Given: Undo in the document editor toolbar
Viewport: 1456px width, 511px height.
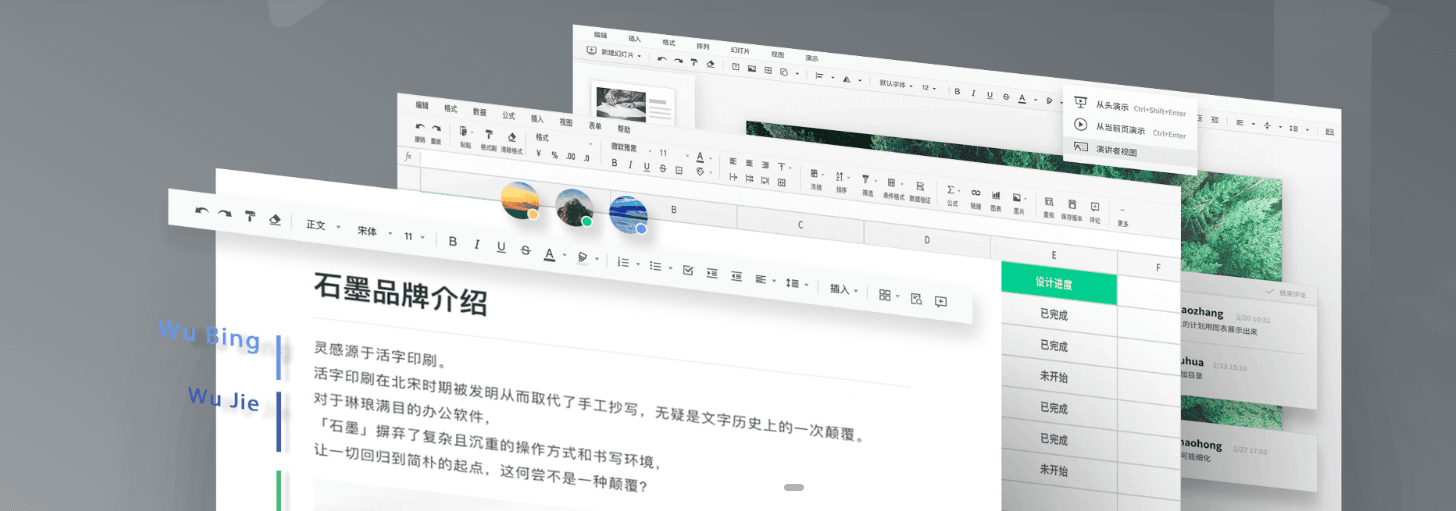Looking at the screenshot, I should click(x=202, y=212).
